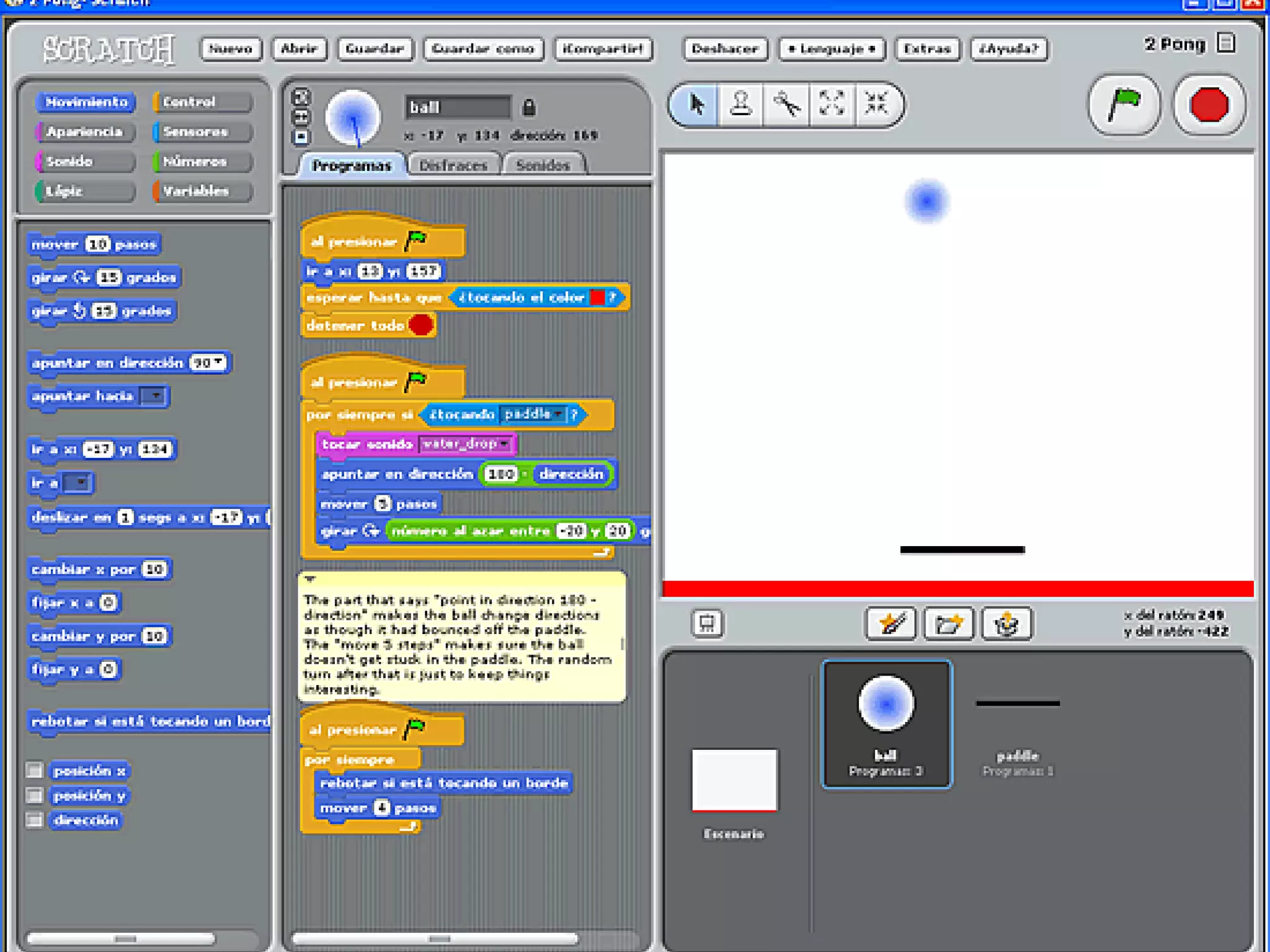Click the green flag start button
The height and width of the screenshot is (952, 1270).
1124,104
